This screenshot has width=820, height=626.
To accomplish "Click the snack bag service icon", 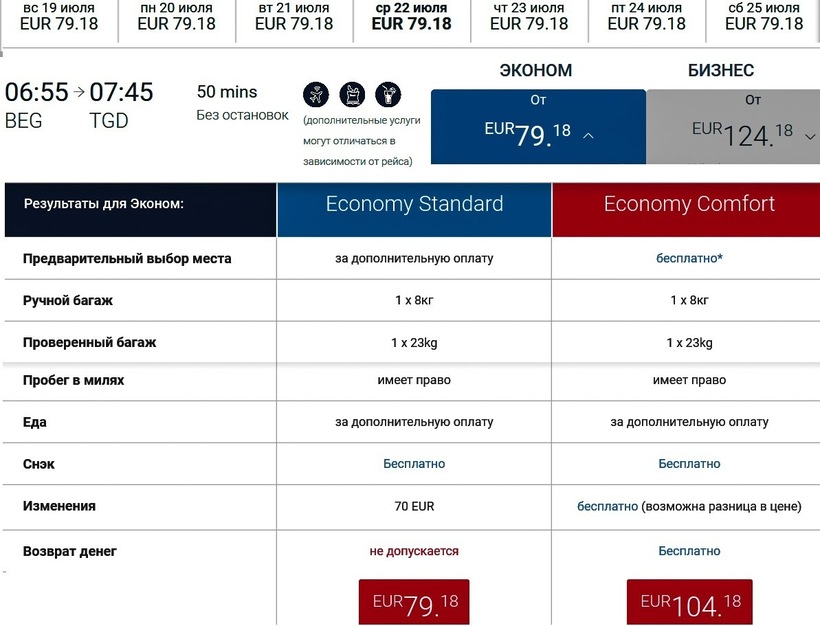I will tap(351, 95).
